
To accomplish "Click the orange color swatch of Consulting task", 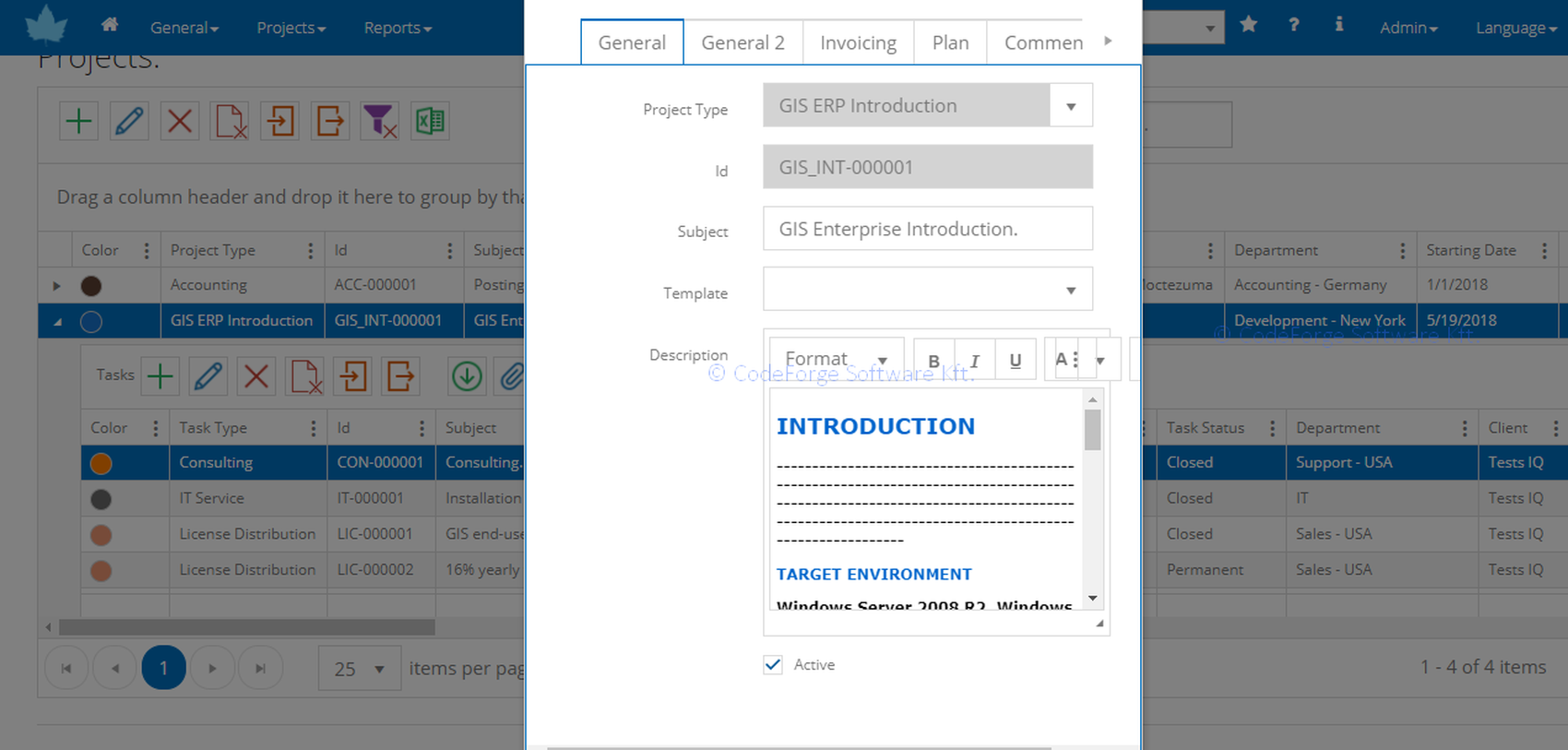I will tap(101, 463).
